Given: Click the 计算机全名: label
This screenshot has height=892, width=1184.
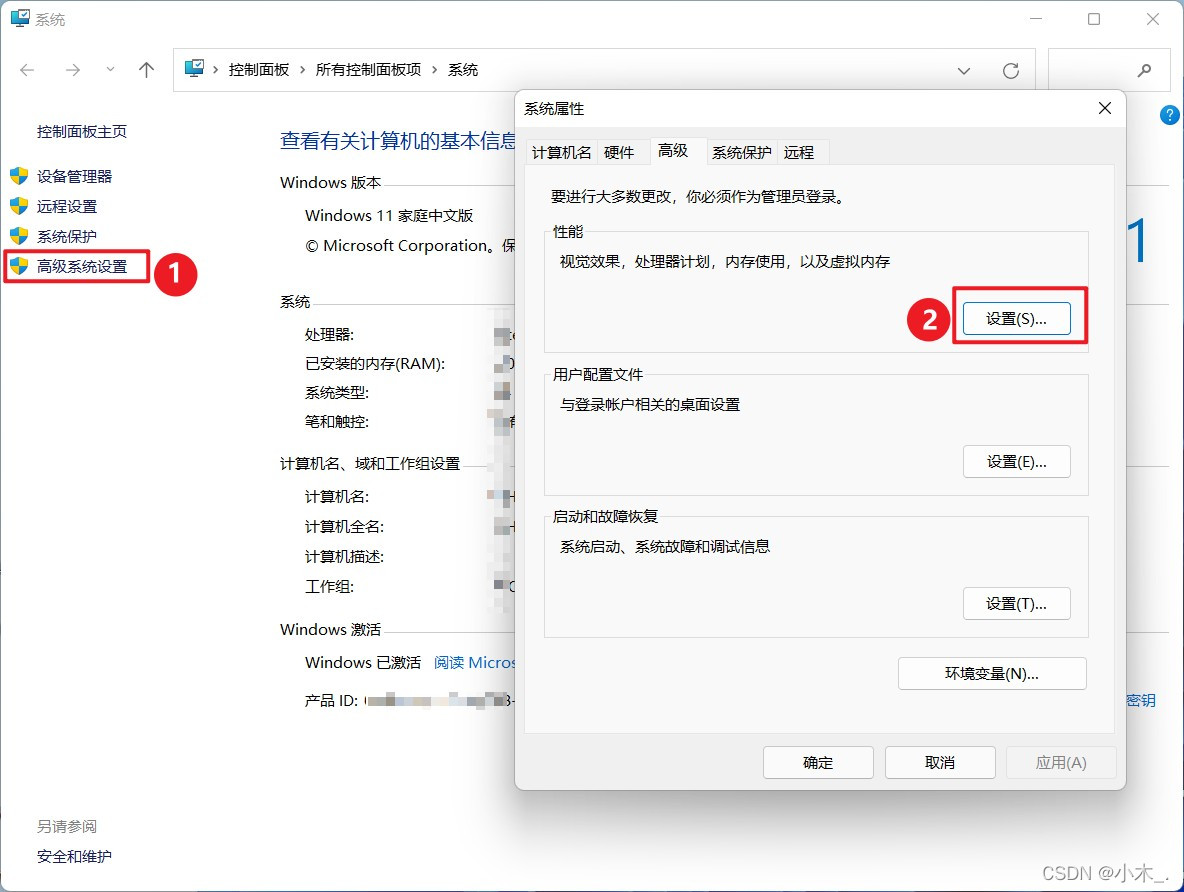Looking at the screenshot, I should point(344,526).
